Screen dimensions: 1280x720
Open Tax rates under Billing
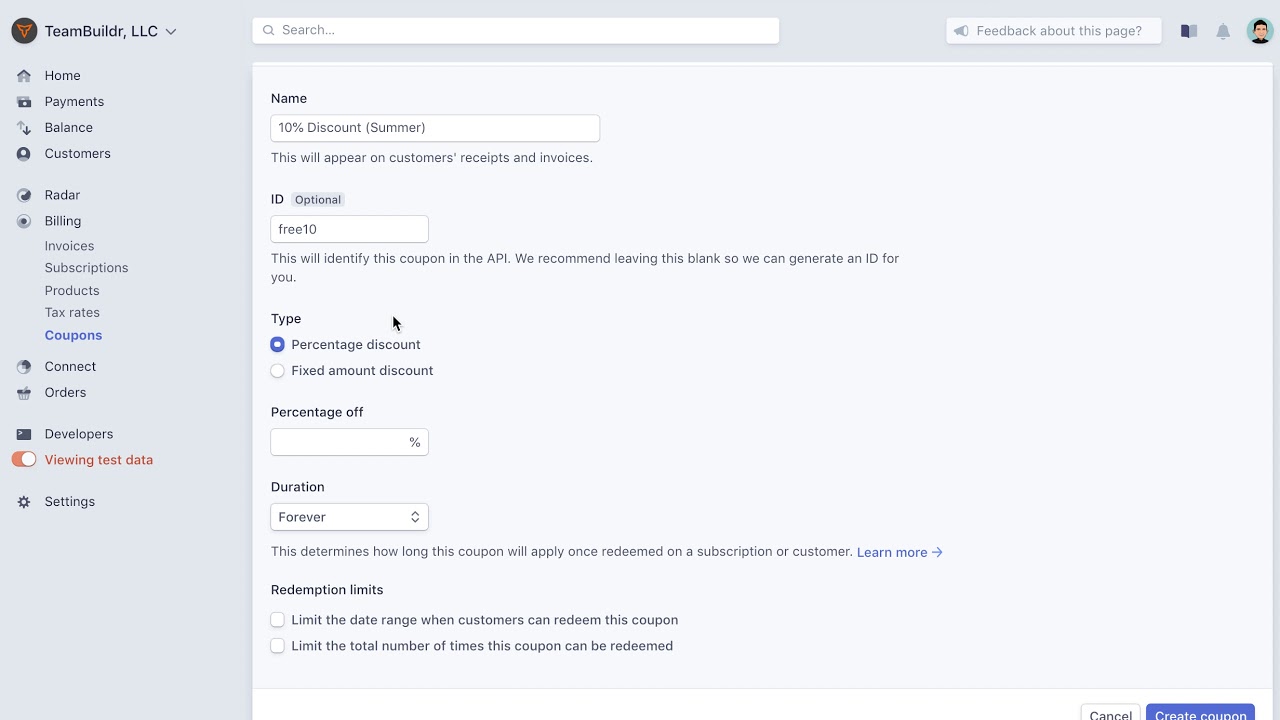click(x=72, y=313)
